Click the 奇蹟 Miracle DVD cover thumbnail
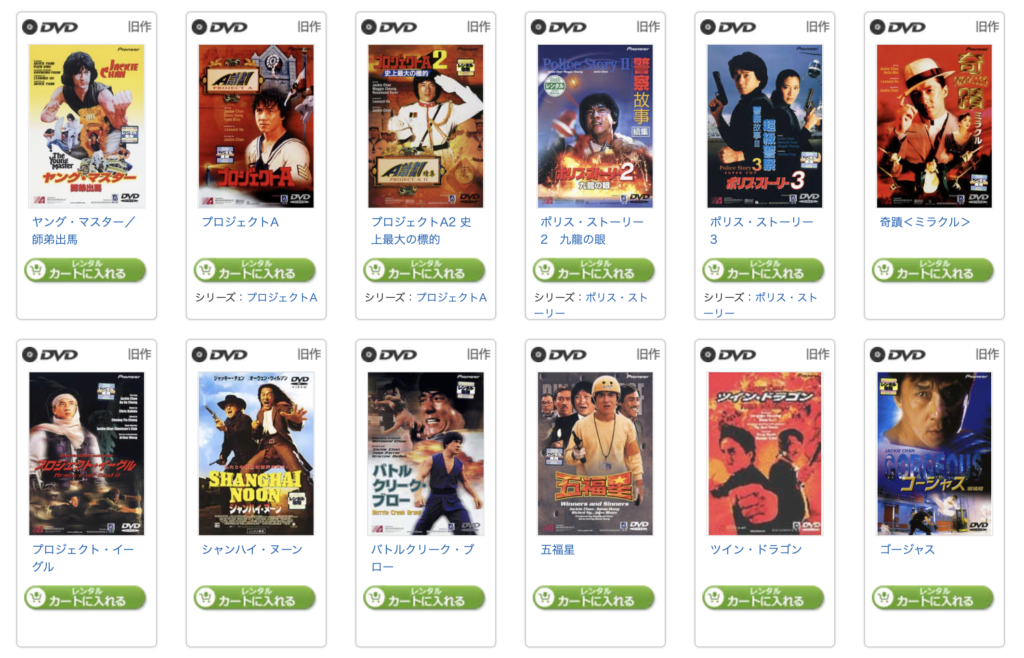The image size is (1024, 658). 934,126
